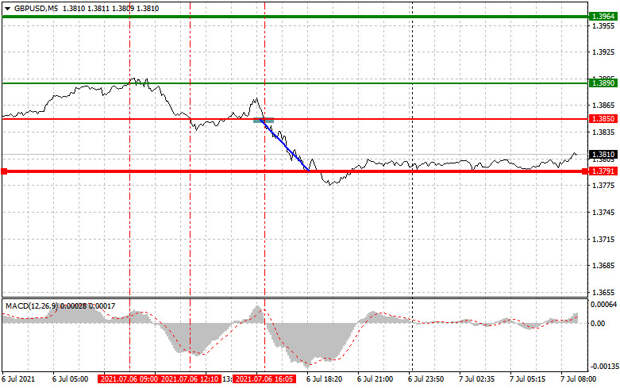This screenshot has height=388, width=620.
Task: Click the teal rectangle marker at 1.3850
Action: coord(263,120)
